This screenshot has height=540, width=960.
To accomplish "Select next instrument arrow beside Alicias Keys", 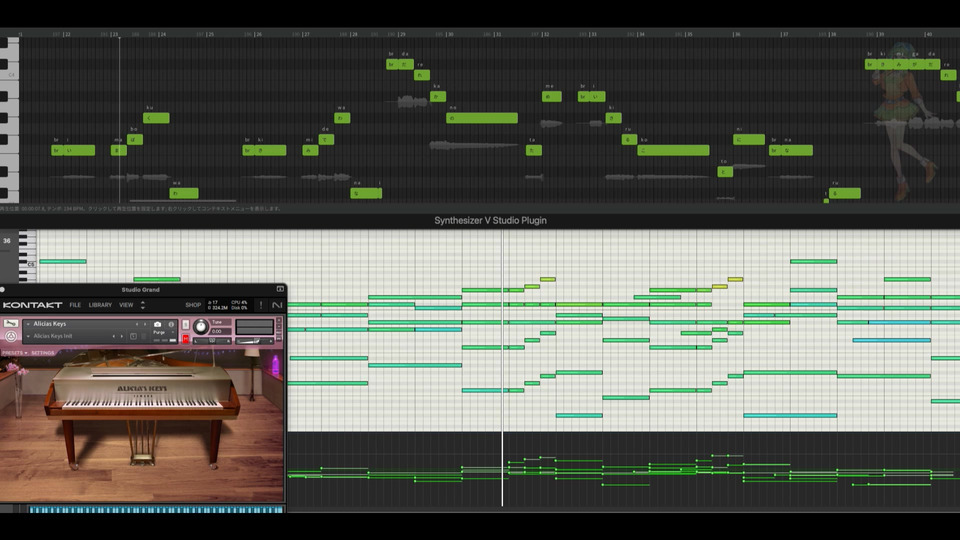I will [x=145, y=324].
